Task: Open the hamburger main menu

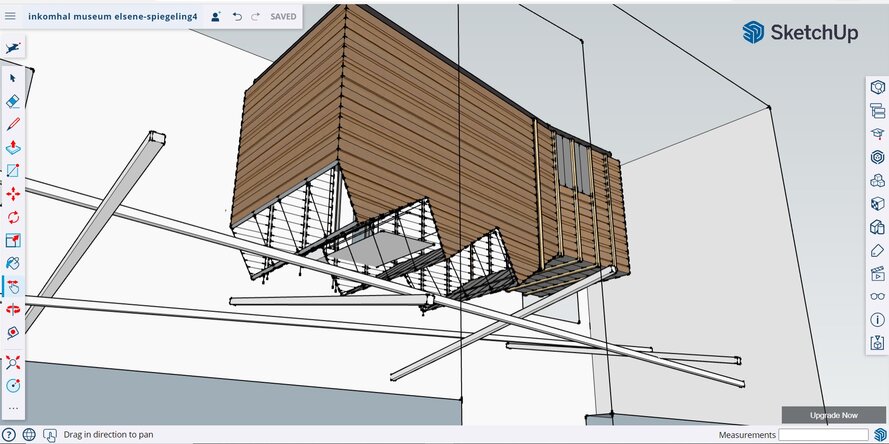Action: pos(10,16)
